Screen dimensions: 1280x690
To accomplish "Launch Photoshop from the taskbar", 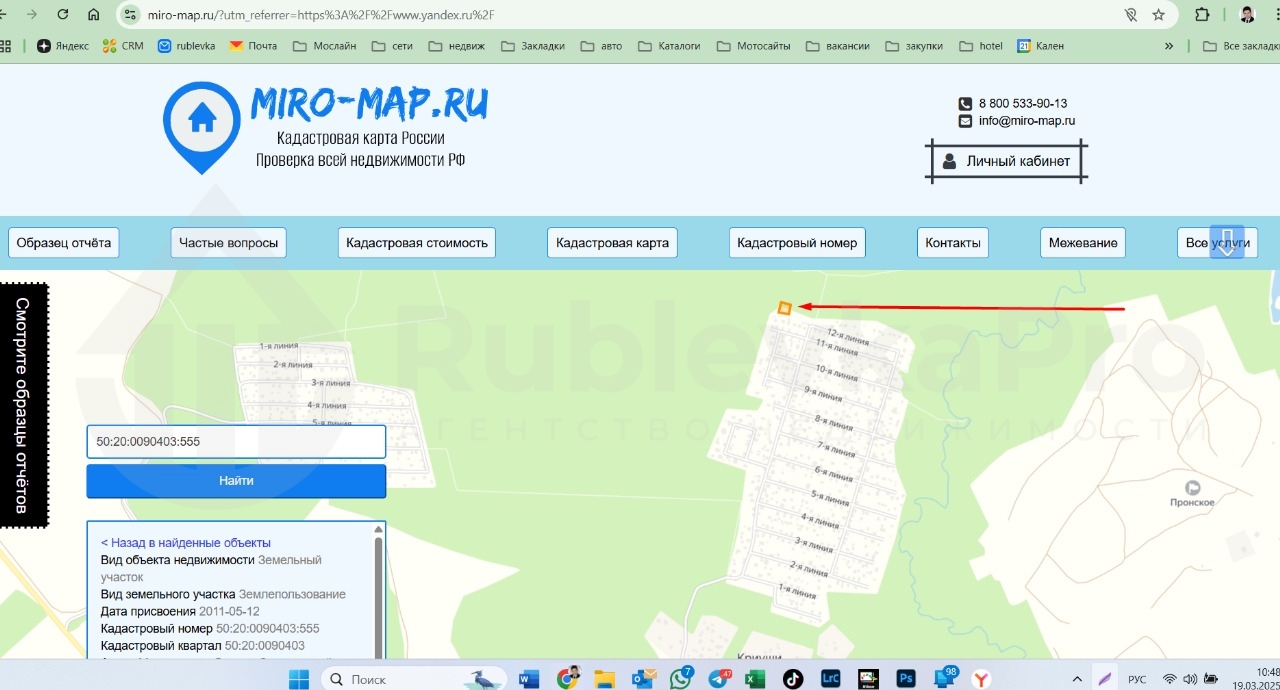I will click(906, 679).
